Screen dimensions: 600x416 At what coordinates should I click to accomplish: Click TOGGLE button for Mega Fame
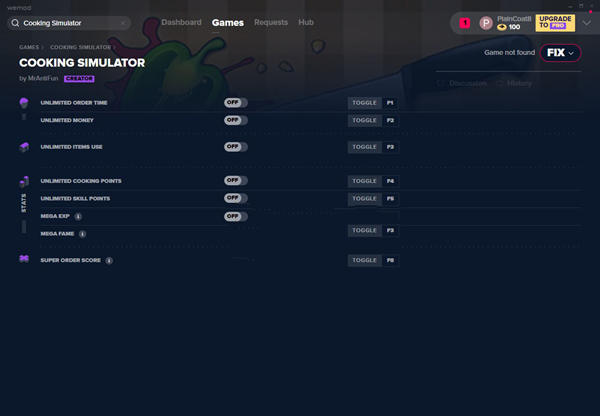click(364, 230)
